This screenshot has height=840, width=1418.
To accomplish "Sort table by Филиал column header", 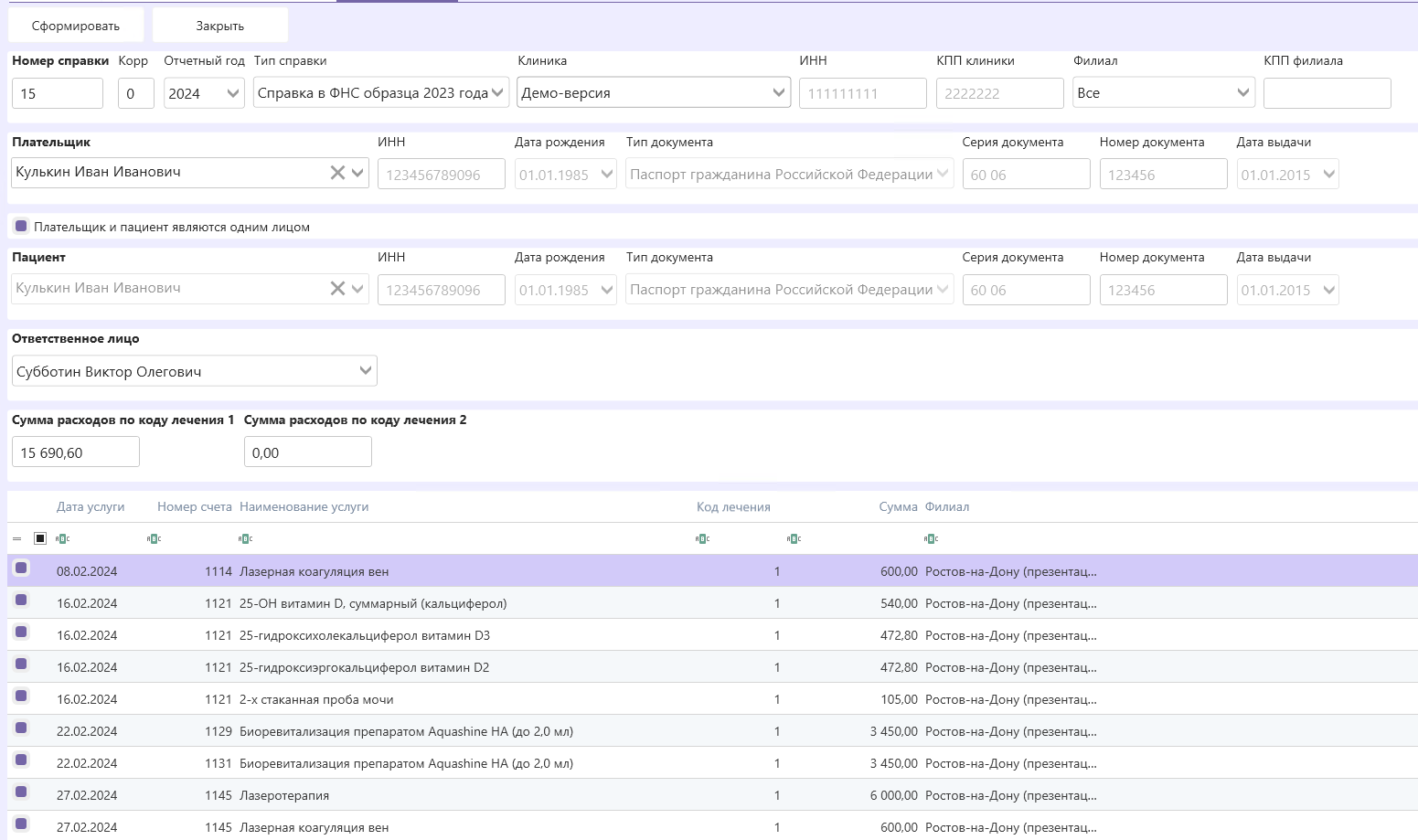I will pyautogui.click(x=947, y=506).
